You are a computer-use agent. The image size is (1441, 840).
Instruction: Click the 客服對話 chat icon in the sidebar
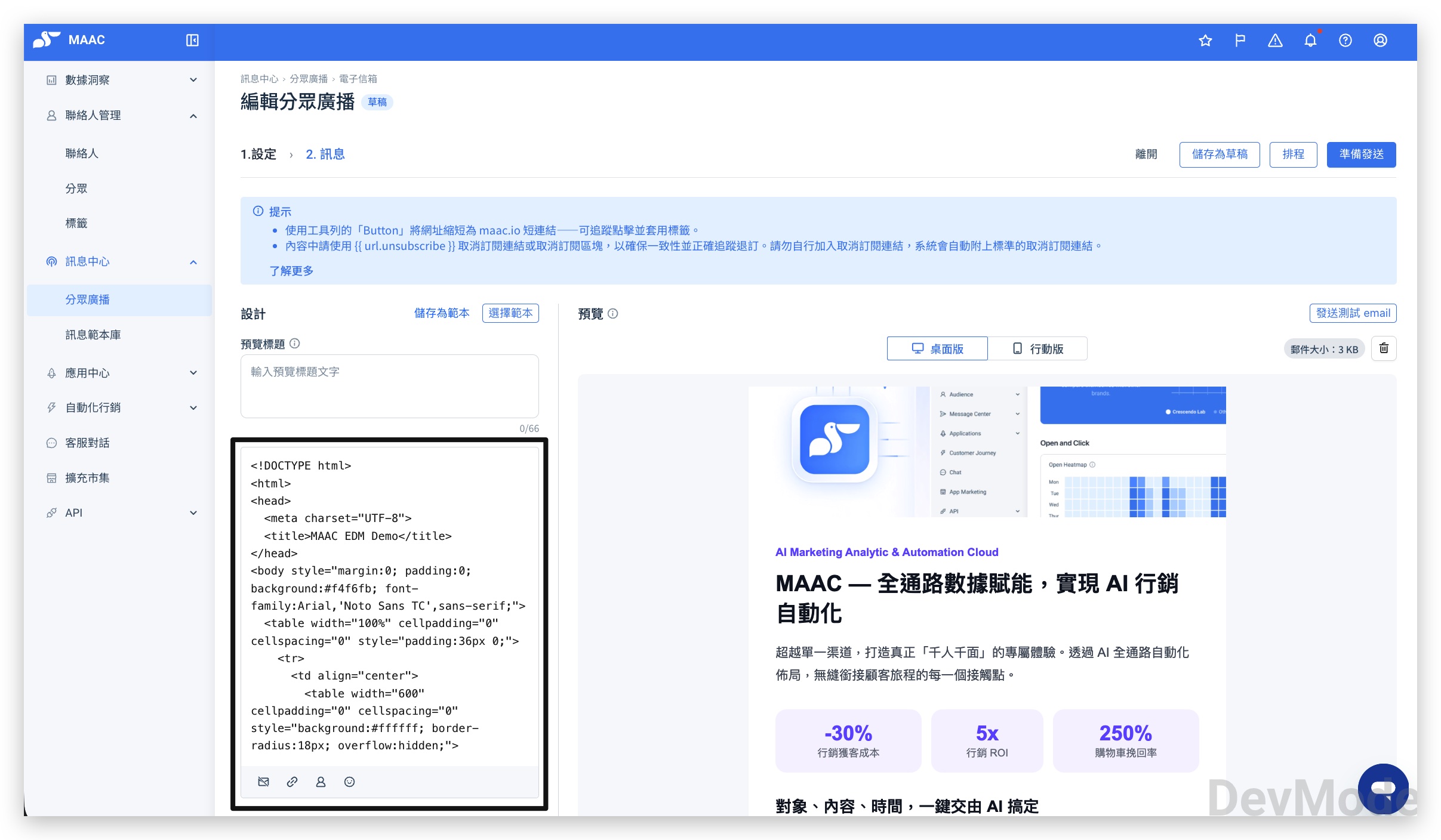point(51,443)
